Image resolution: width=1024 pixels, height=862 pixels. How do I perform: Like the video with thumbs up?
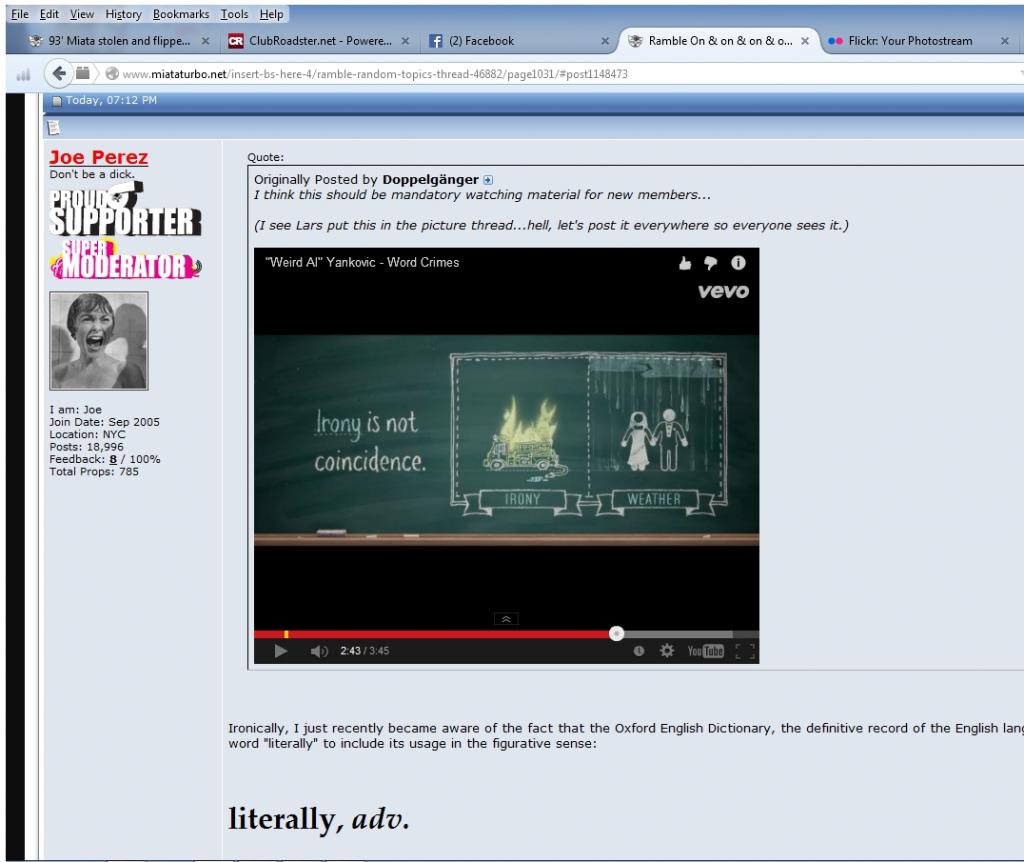coord(684,263)
